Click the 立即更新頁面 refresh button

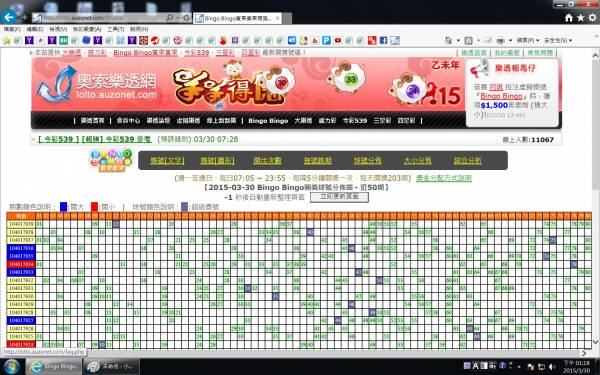click(x=339, y=197)
